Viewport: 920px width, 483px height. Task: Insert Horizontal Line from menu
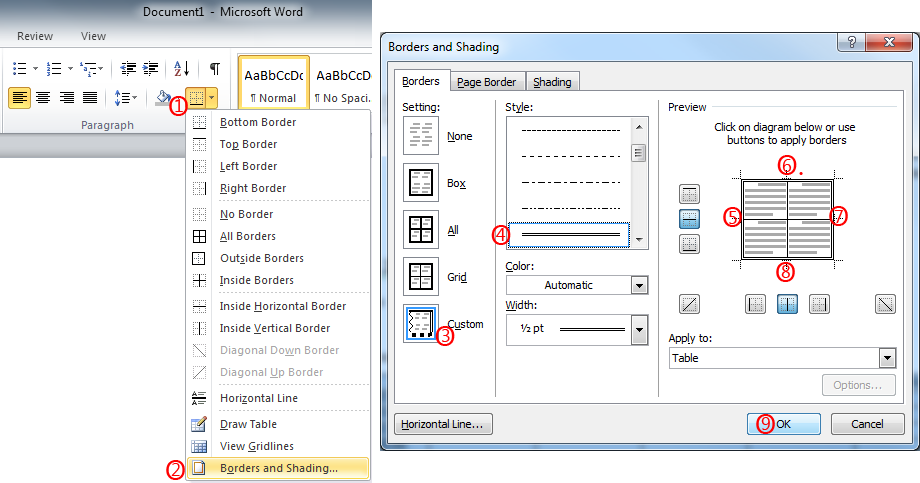pos(279,398)
